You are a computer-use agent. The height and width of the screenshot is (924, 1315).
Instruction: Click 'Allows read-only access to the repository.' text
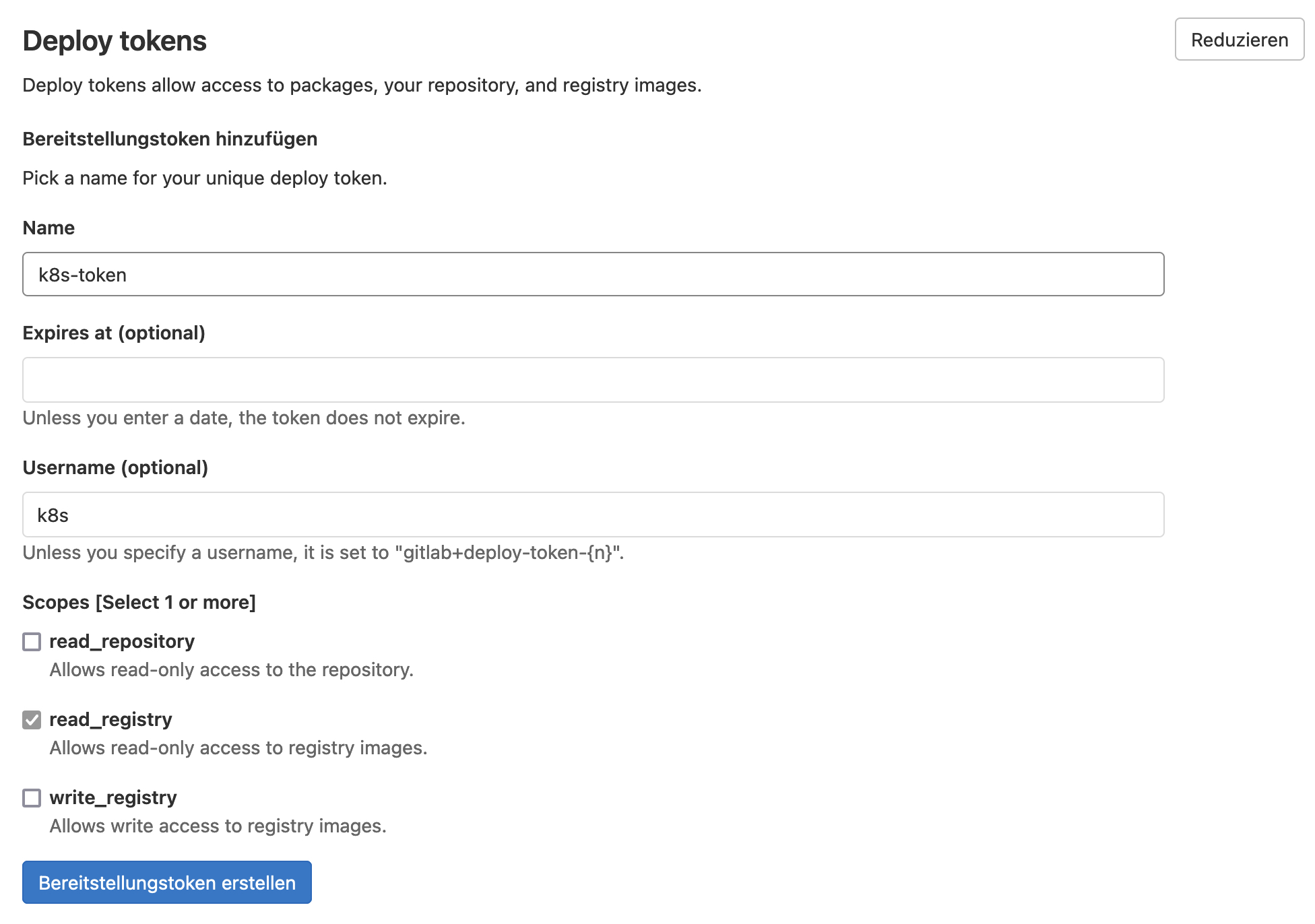[232, 669]
